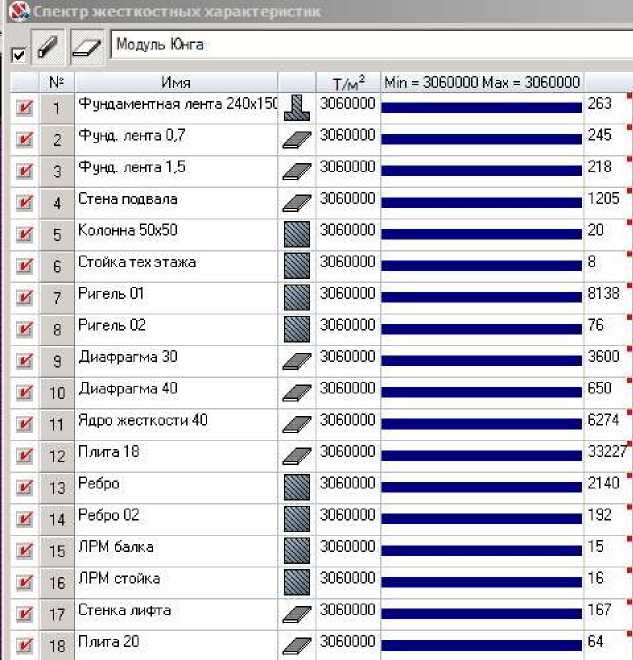Select the Диафрагма 40 name

tap(128, 389)
